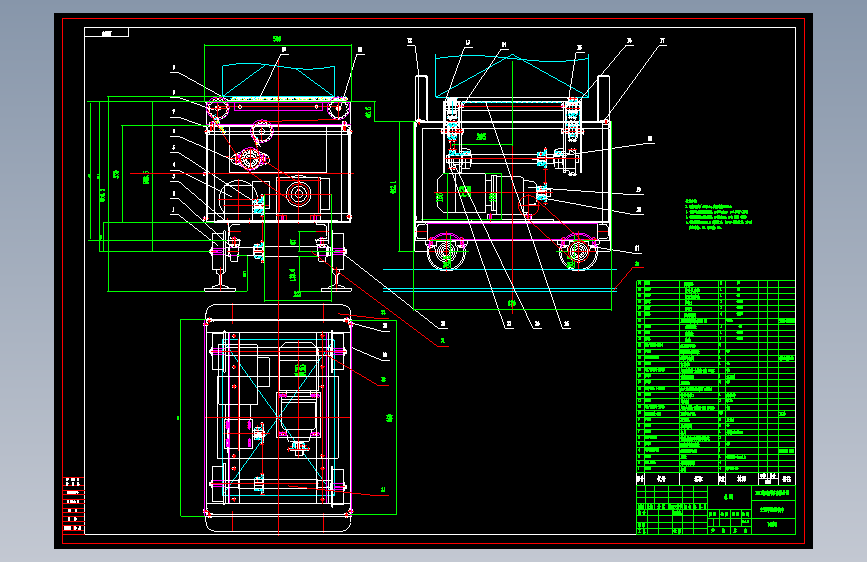The width and height of the screenshot is (867, 562).
Task: Click the small label box at the sheet's top-left corner
Action: pyautogui.click(x=107, y=33)
